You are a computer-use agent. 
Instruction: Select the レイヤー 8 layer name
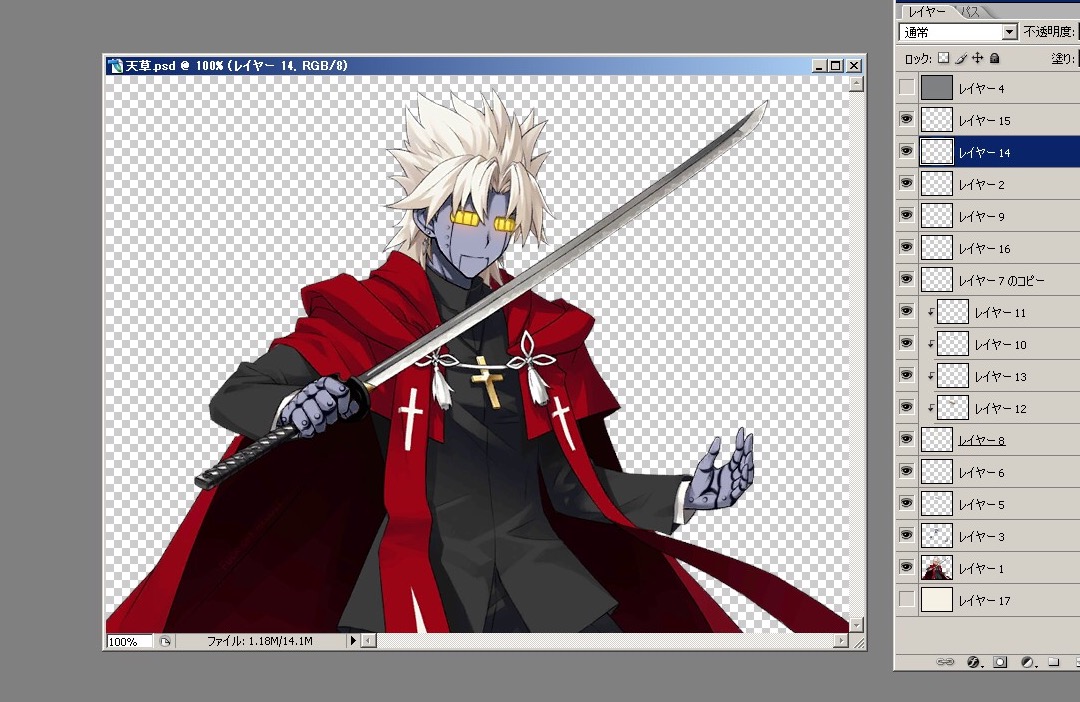pyautogui.click(x=981, y=440)
